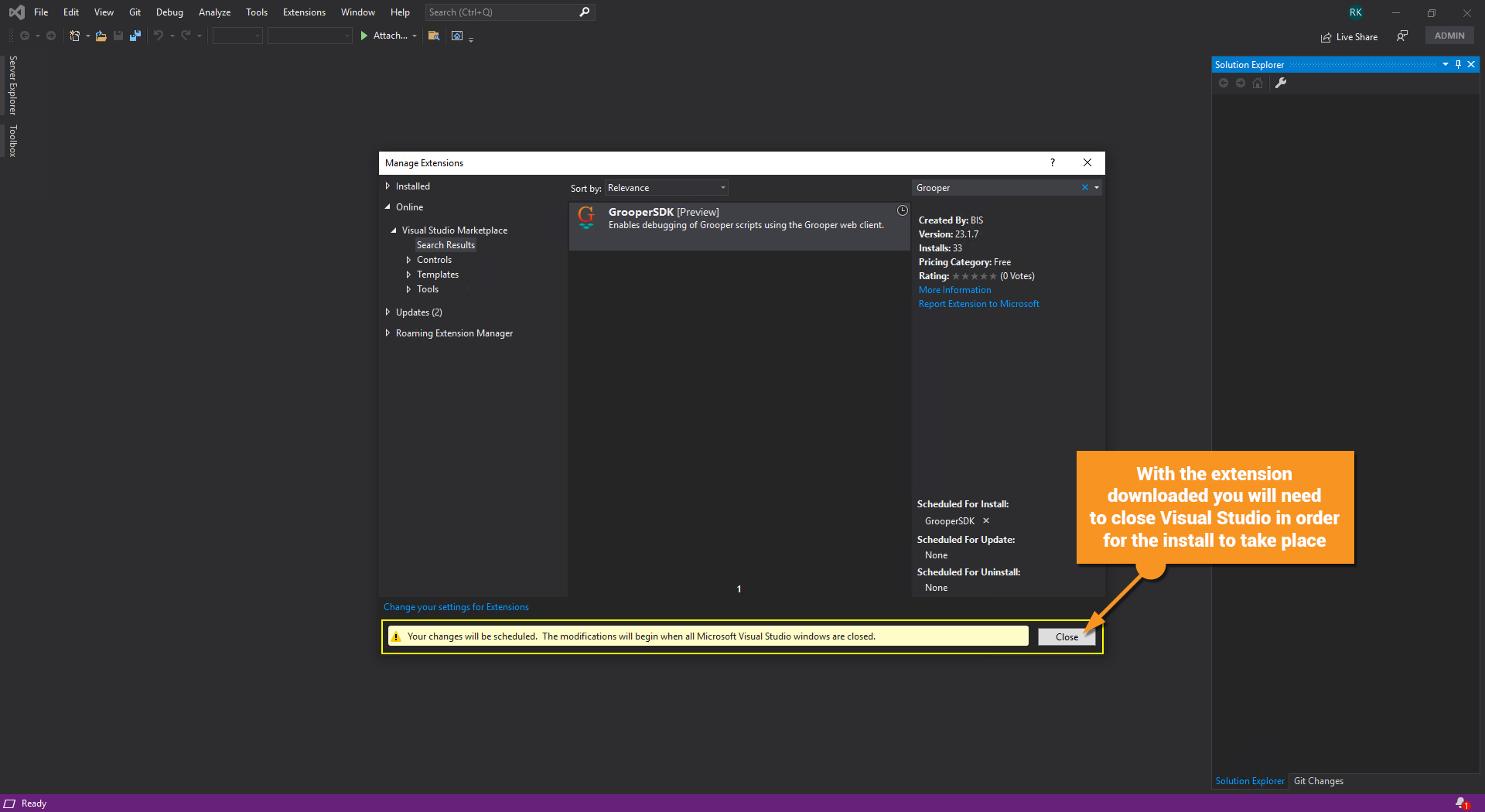Open the Edit menu

tap(71, 12)
